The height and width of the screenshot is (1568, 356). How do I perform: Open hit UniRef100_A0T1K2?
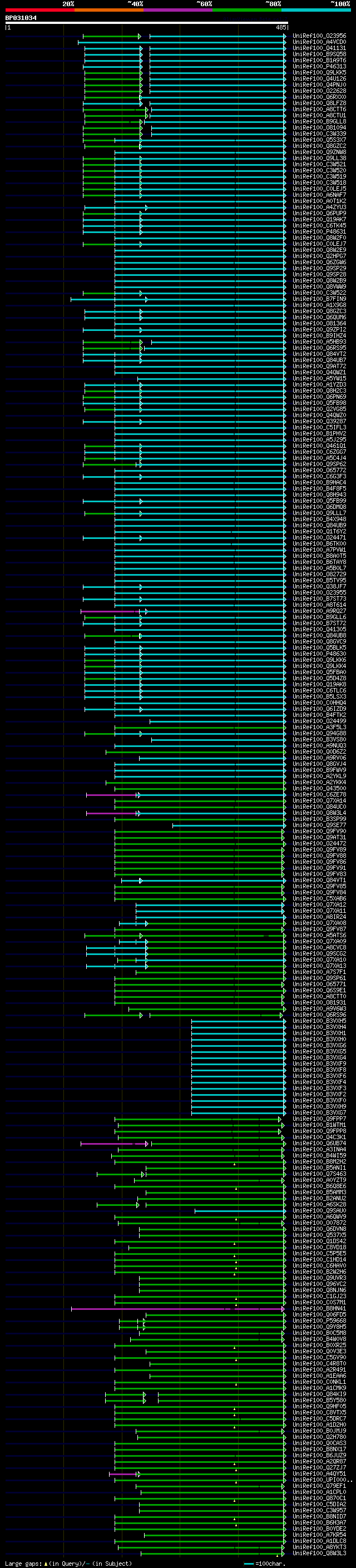[x=319, y=201]
